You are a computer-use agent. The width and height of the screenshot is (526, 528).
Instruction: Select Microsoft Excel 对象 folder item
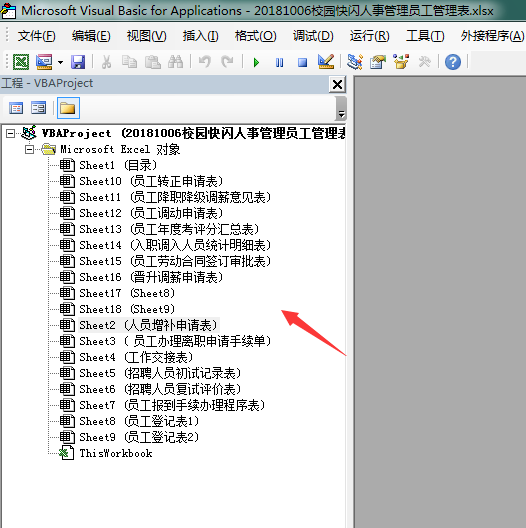click(120, 149)
